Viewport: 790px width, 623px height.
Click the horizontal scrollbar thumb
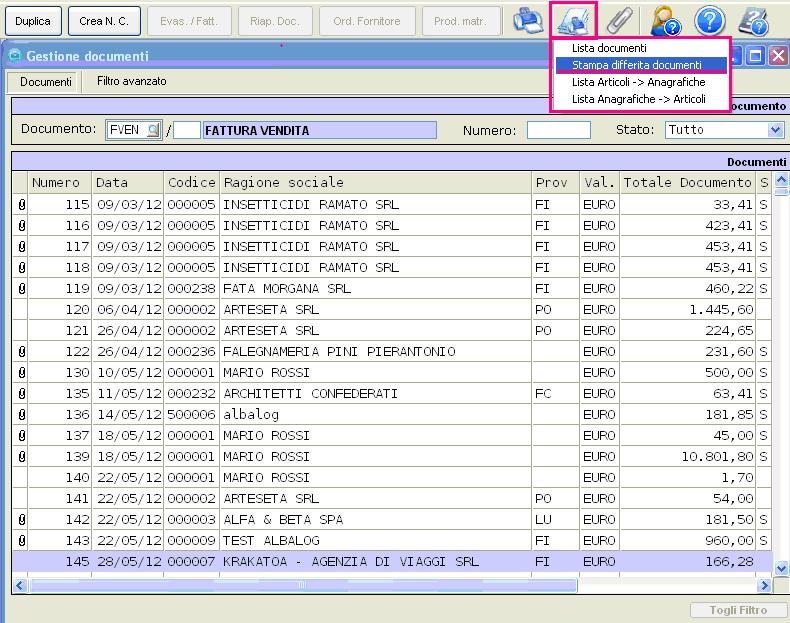pos(303,585)
